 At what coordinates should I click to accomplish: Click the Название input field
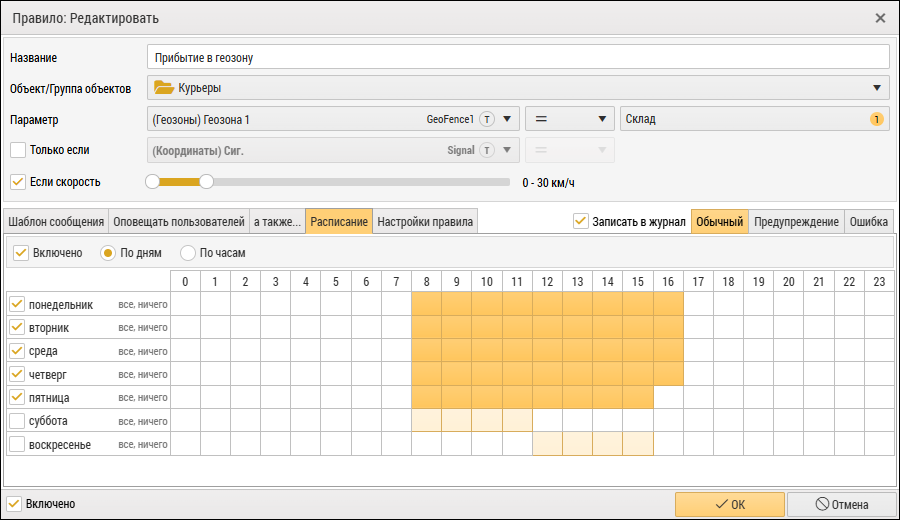point(518,57)
